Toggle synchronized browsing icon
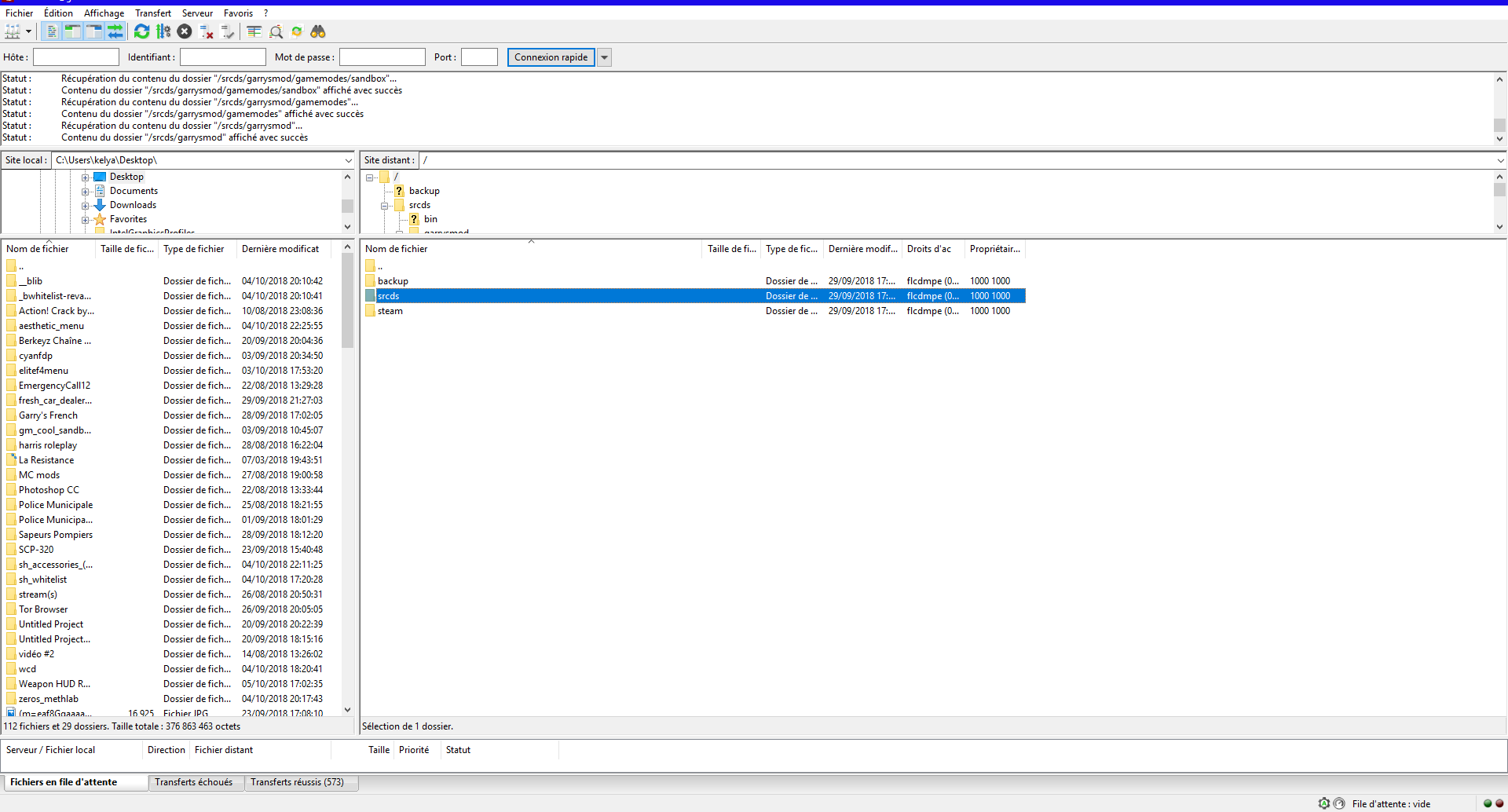Image resolution: width=1508 pixels, height=812 pixels. click(x=297, y=31)
